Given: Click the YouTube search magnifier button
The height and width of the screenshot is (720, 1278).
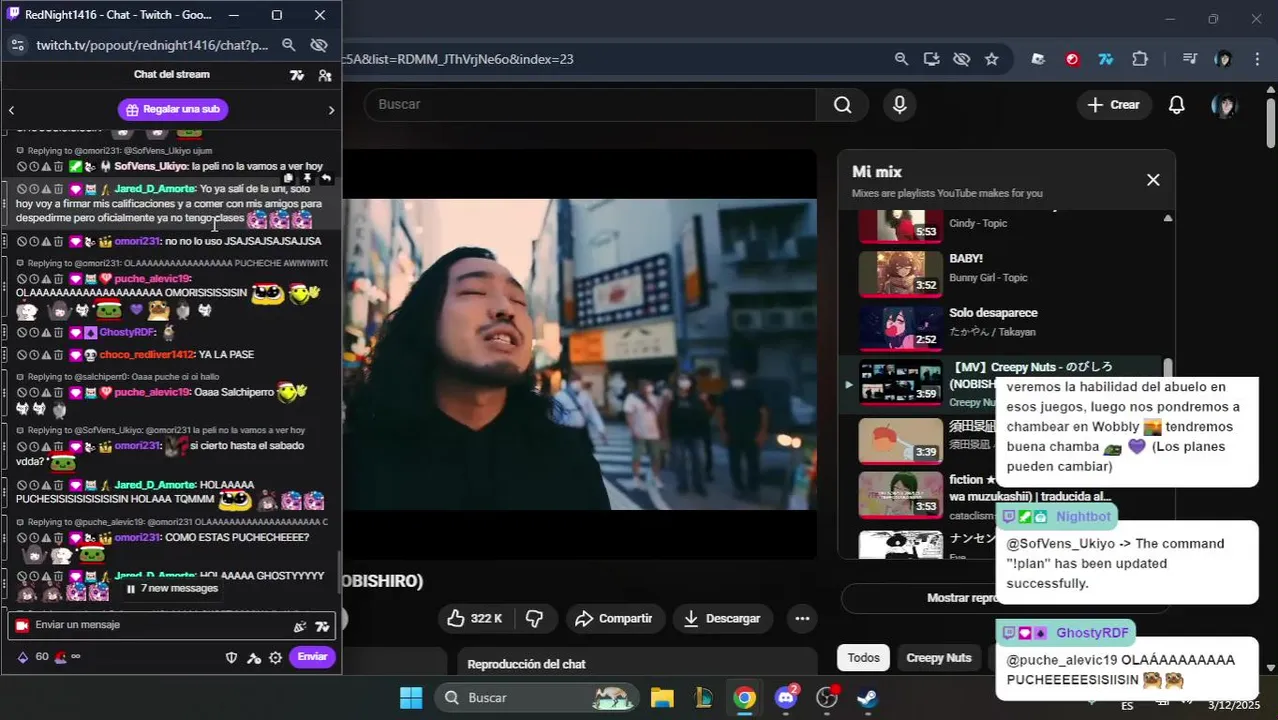Looking at the screenshot, I should pyautogui.click(x=843, y=105).
